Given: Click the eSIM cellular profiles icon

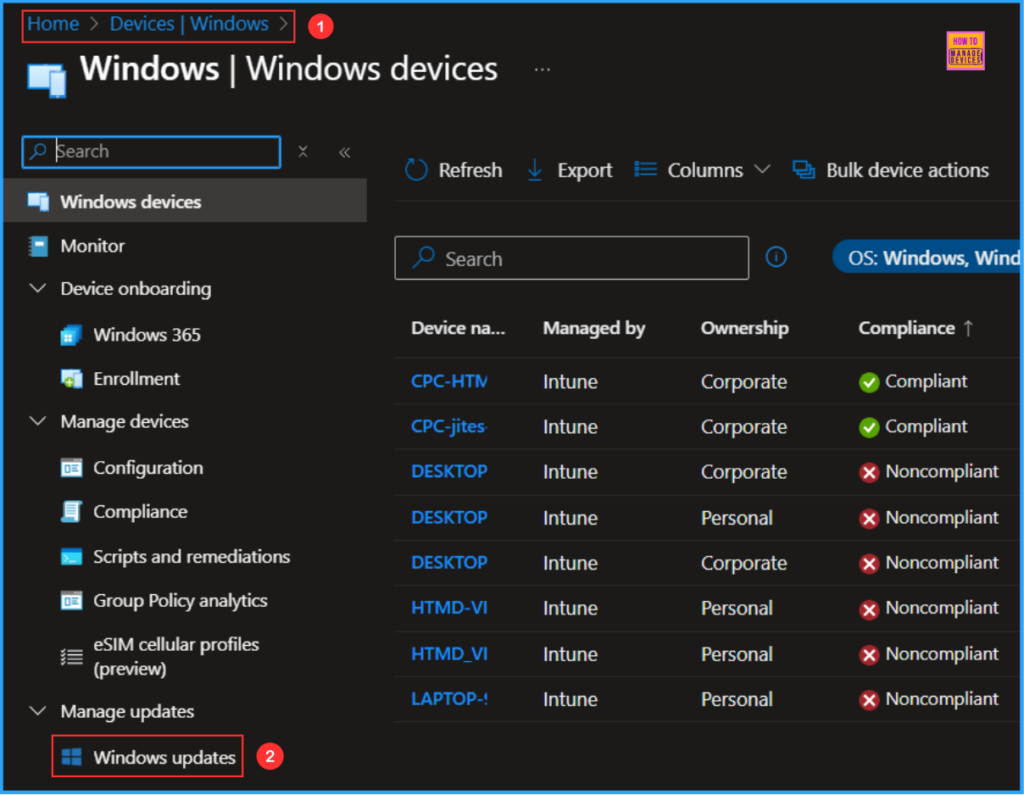Looking at the screenshot, I should [x=71, y=655].
